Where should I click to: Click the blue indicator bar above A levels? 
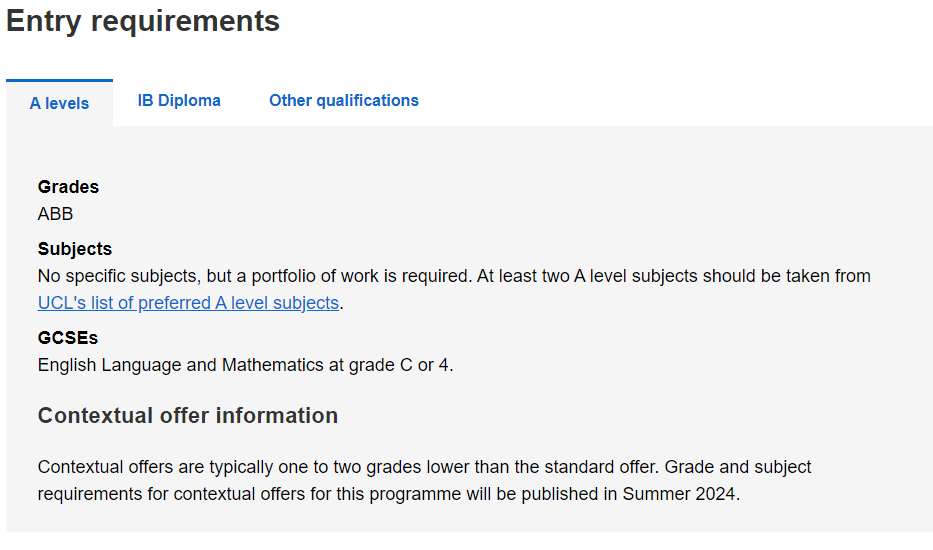coord(60,80)
